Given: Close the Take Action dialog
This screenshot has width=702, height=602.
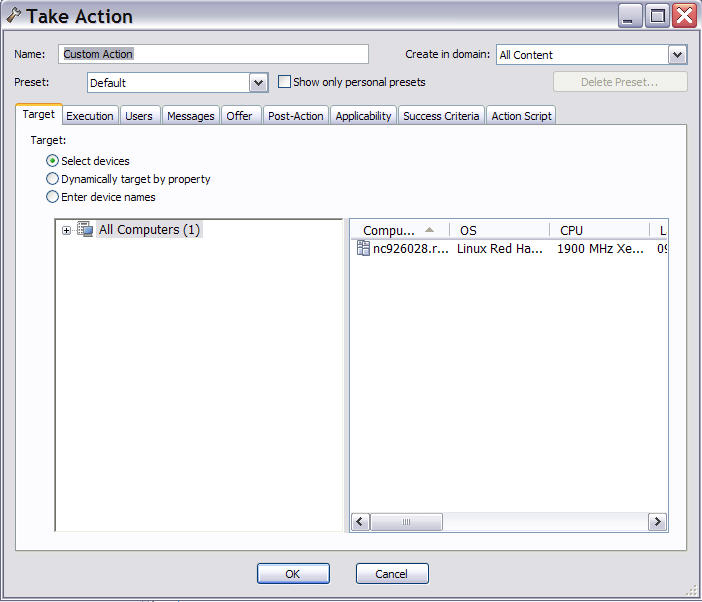Looking at the screenshot, I should click(x=685, y=16).
